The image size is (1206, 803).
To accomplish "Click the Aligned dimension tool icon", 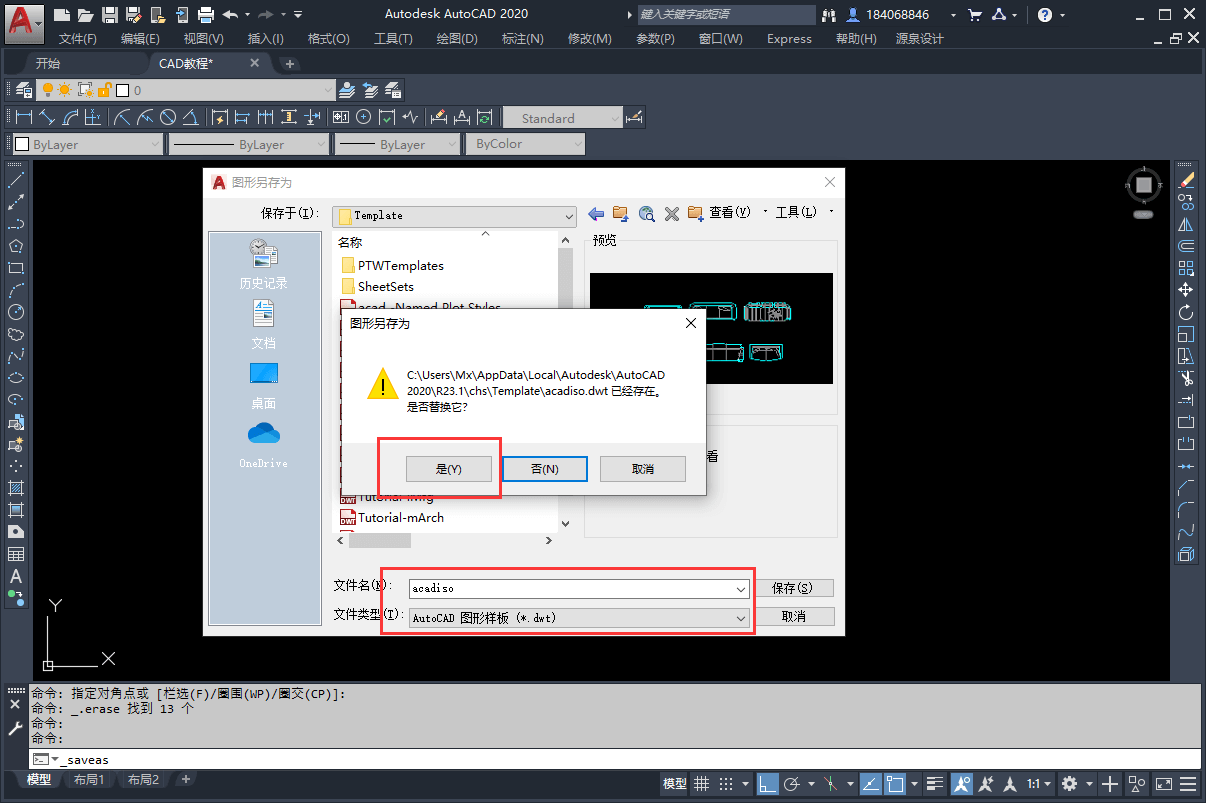I will coord(47,118).
